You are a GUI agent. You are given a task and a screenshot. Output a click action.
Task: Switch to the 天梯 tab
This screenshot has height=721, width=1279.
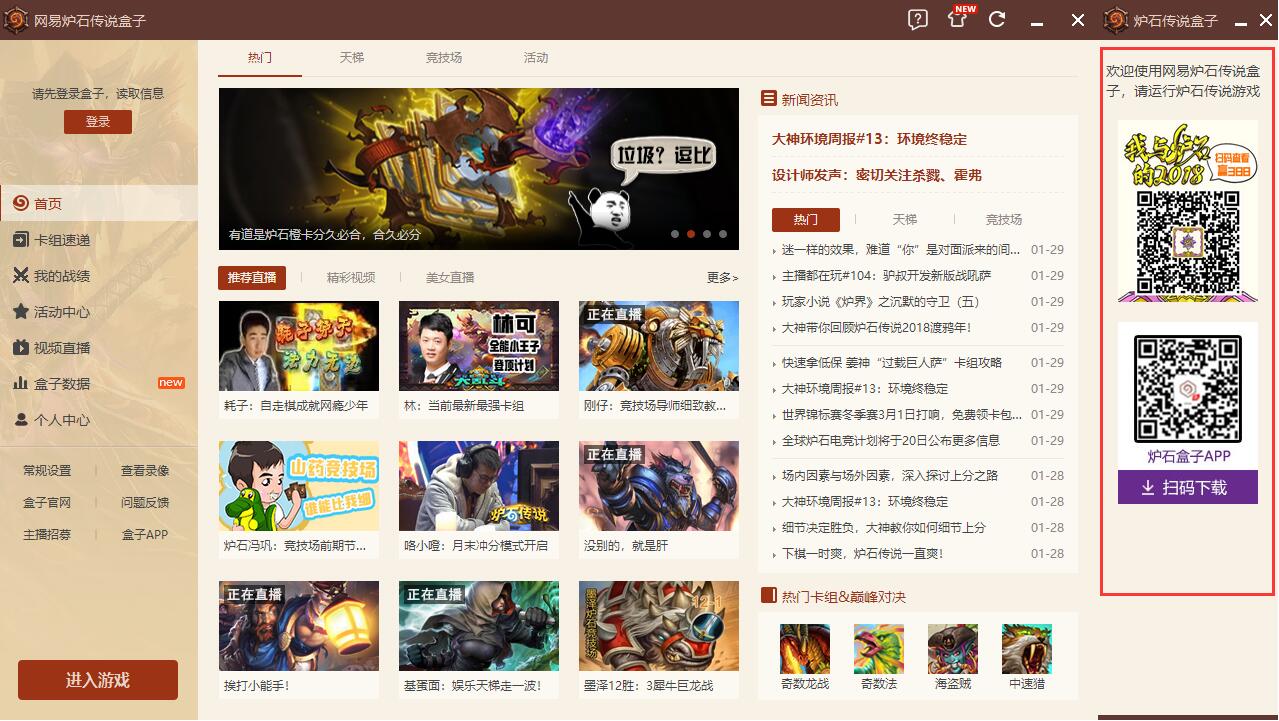(352, 58)
